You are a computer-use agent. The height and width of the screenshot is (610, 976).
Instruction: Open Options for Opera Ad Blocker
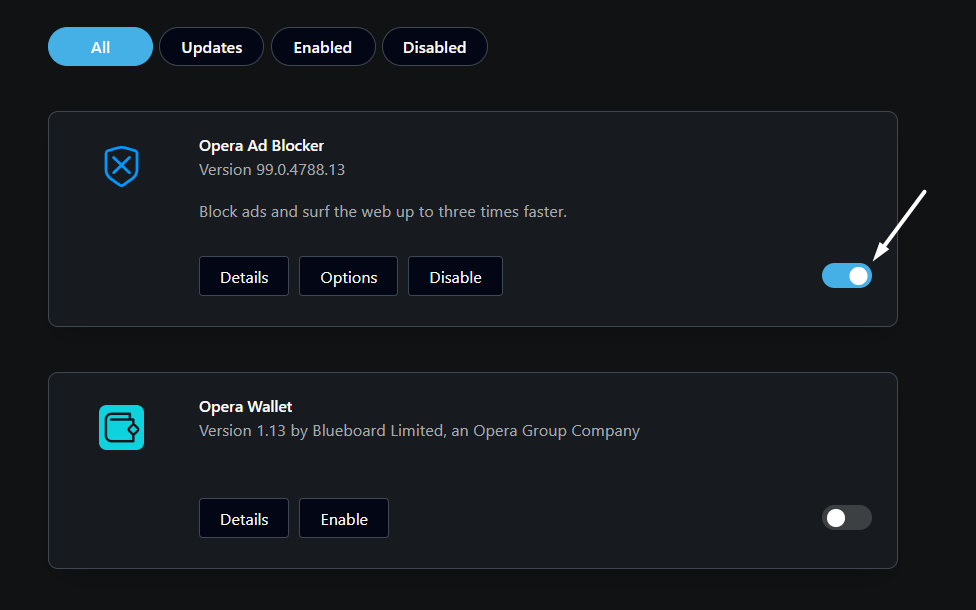(349, 277)
